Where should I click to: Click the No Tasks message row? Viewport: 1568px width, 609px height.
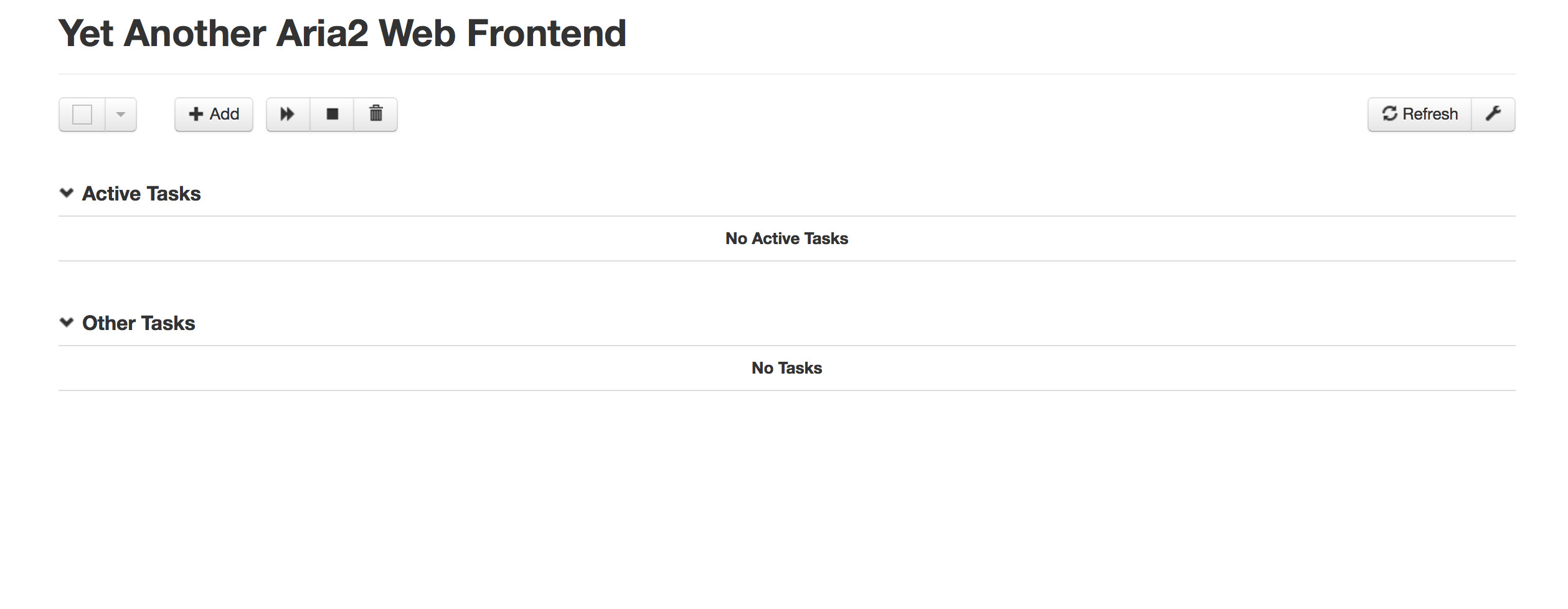[x=786, y=368]
